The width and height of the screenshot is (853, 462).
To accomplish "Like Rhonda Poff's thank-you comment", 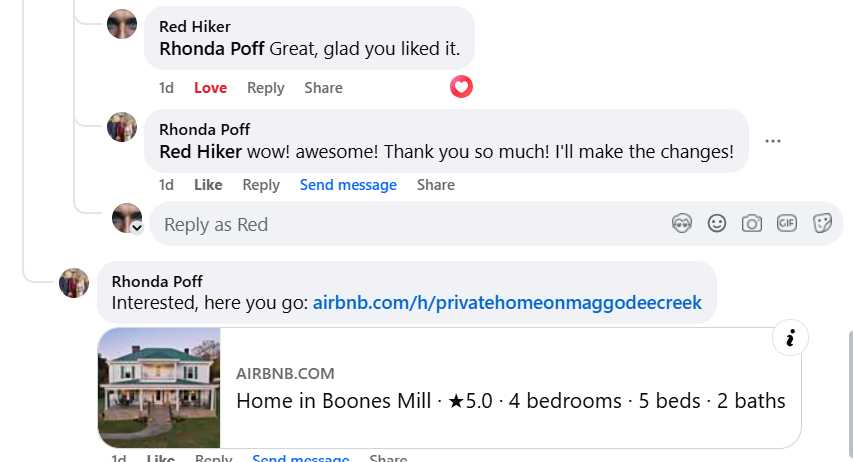I will point(208,185).
